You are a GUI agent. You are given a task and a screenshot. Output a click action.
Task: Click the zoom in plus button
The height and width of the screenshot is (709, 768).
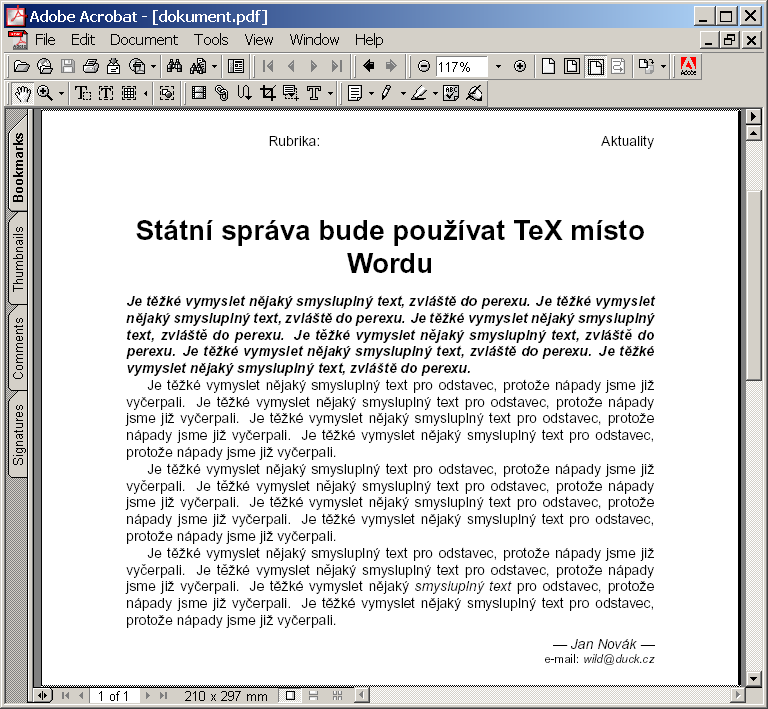(520, 66)
